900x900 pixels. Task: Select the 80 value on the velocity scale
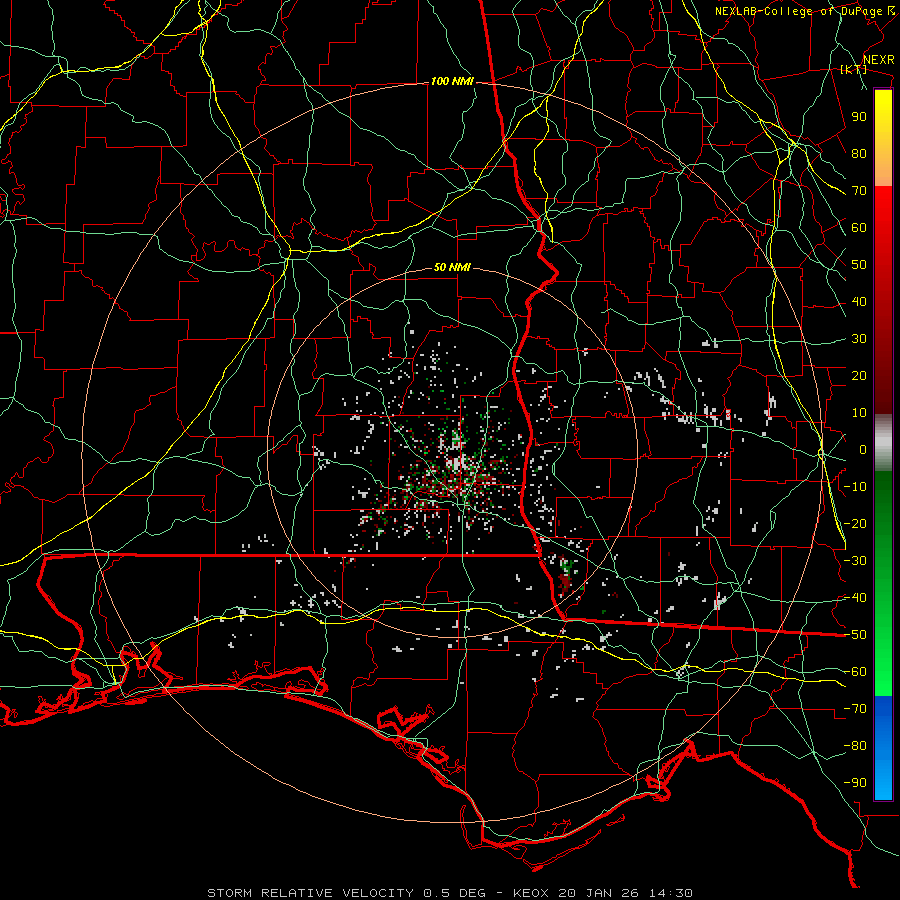click(x=859, y=153)
